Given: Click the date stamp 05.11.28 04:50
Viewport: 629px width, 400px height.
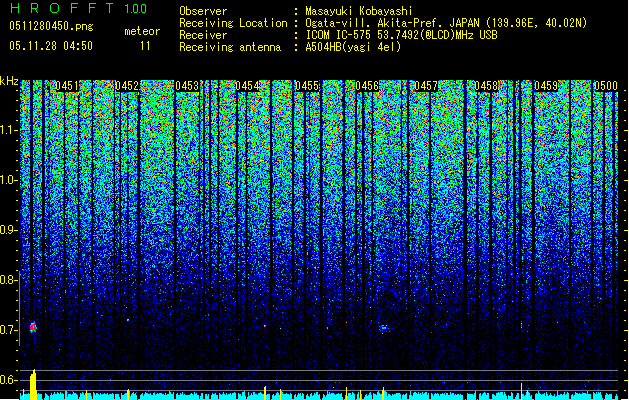Looking at the screenshot, I should click(x=51, y=46).
